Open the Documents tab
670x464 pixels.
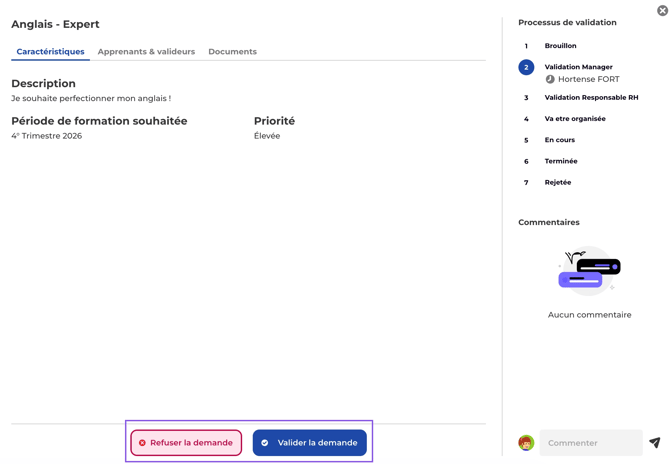232,52
